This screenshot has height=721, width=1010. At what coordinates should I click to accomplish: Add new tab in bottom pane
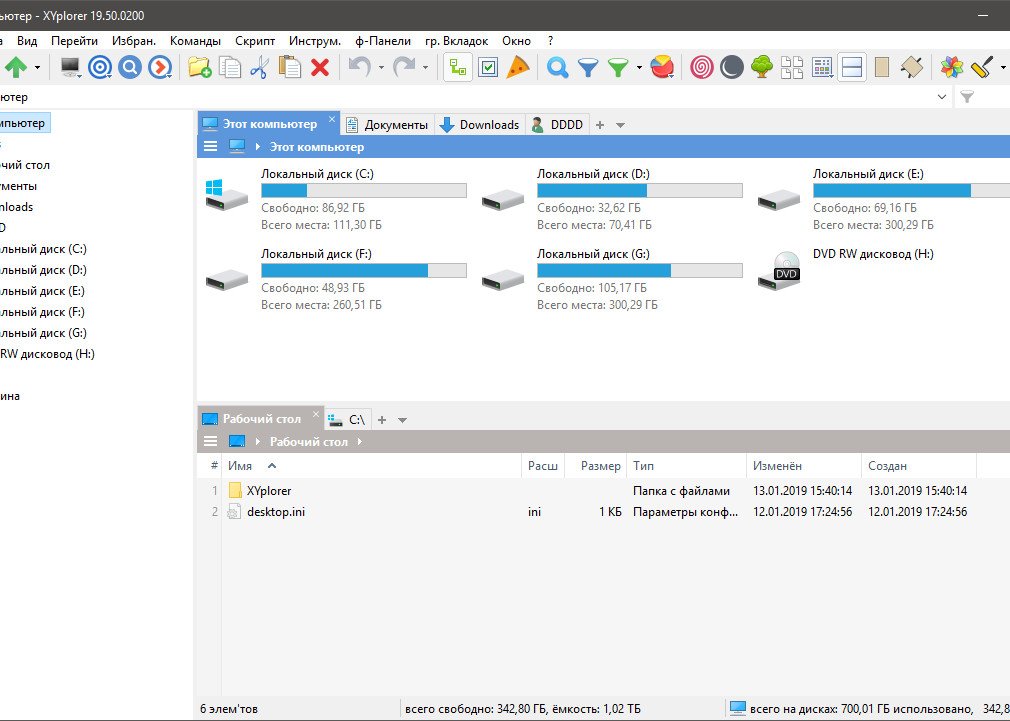coord(382,420)
